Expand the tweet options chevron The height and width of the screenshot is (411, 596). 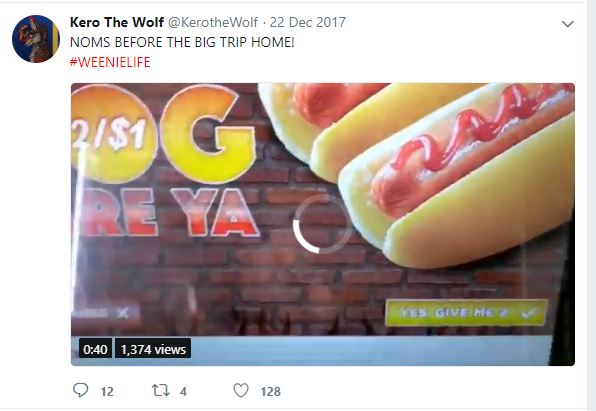567,24
